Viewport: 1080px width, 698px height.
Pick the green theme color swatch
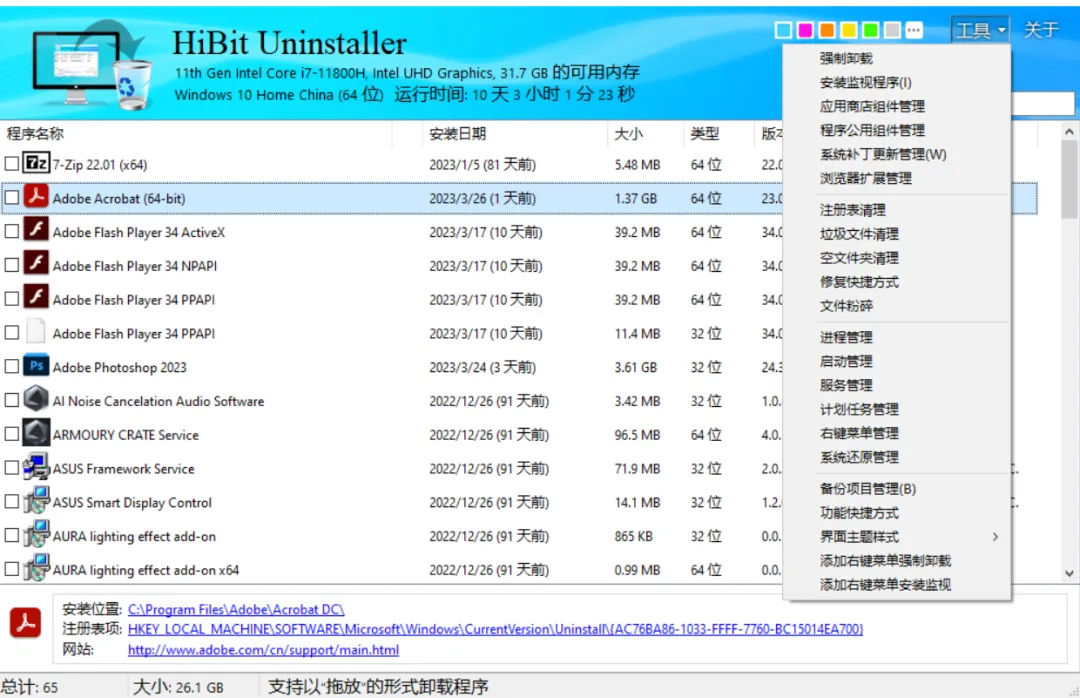point(871,30)
